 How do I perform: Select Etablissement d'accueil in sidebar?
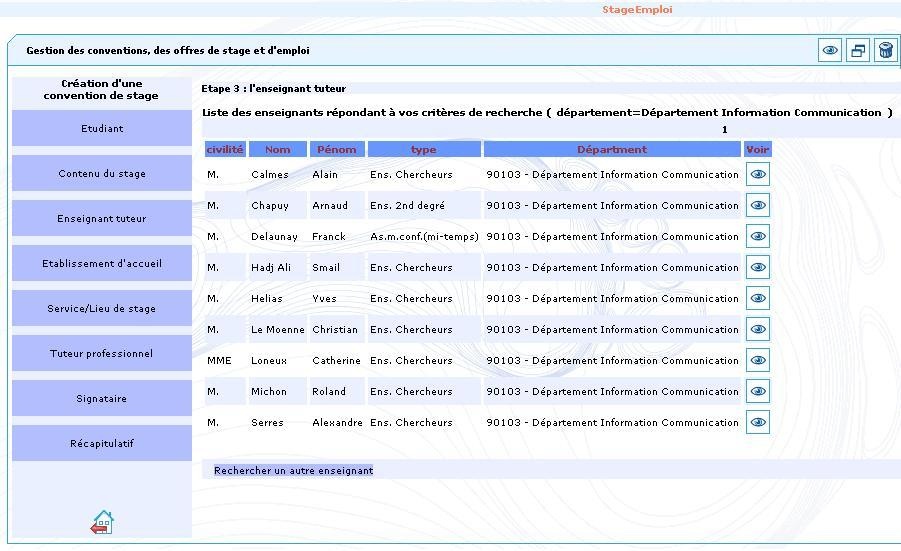click(x=102, y=263)
